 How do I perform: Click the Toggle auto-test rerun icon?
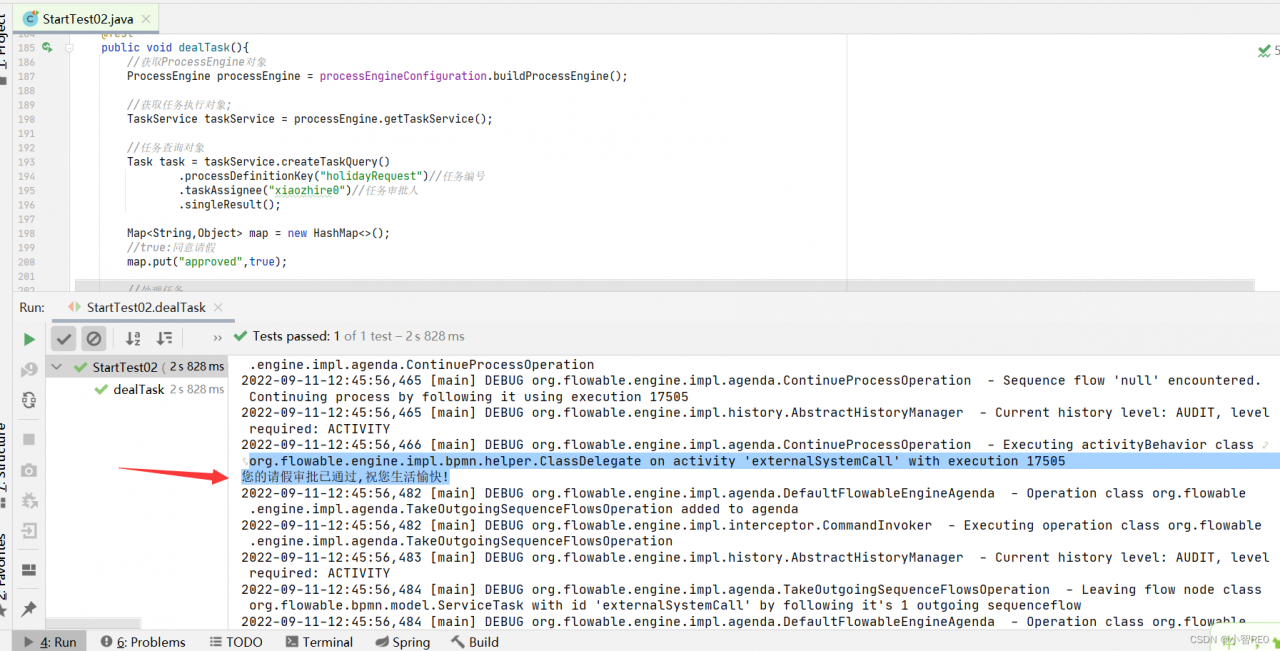point(29,400)
